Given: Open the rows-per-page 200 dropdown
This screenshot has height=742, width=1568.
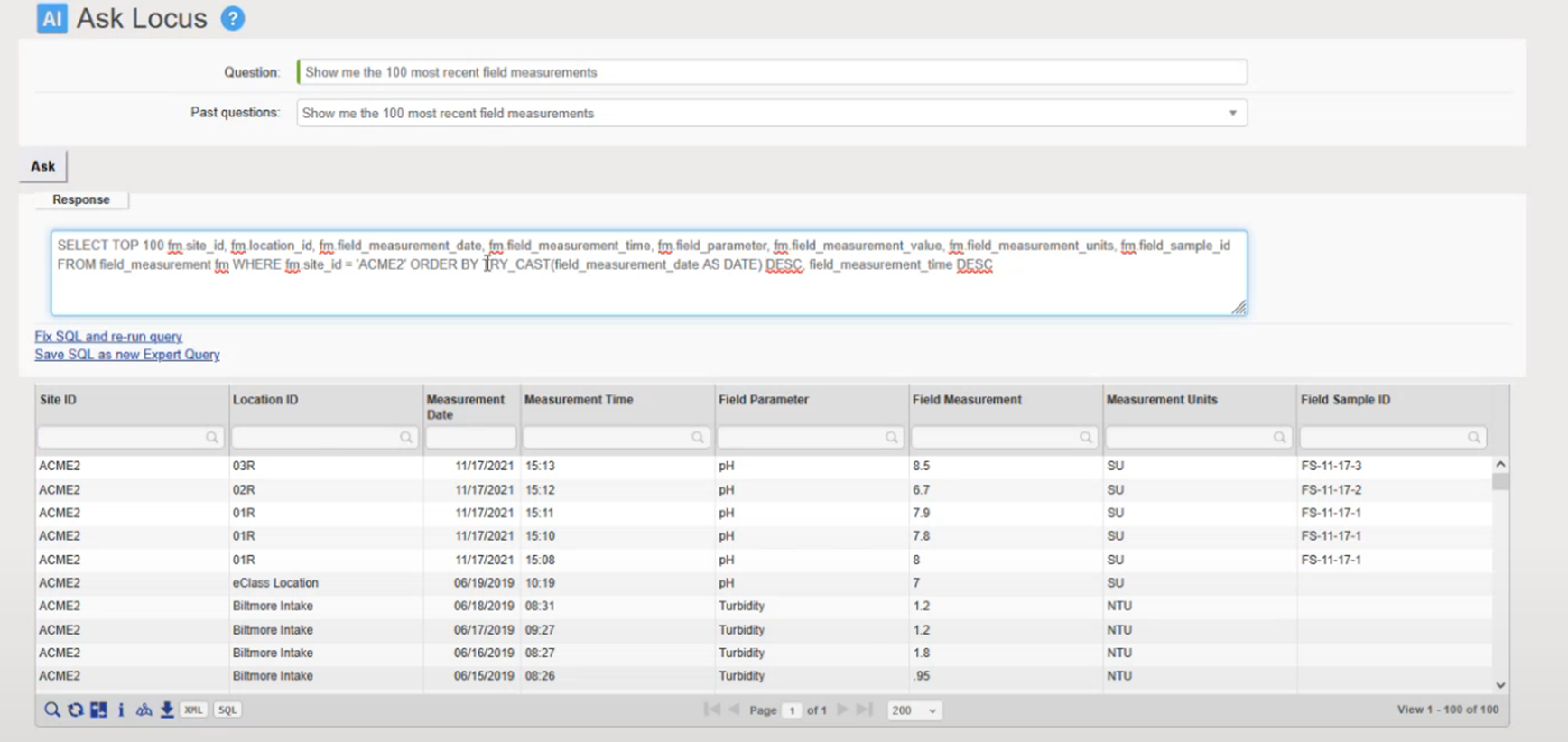Looking at the screenshot, I should click(x=914, y=710).
